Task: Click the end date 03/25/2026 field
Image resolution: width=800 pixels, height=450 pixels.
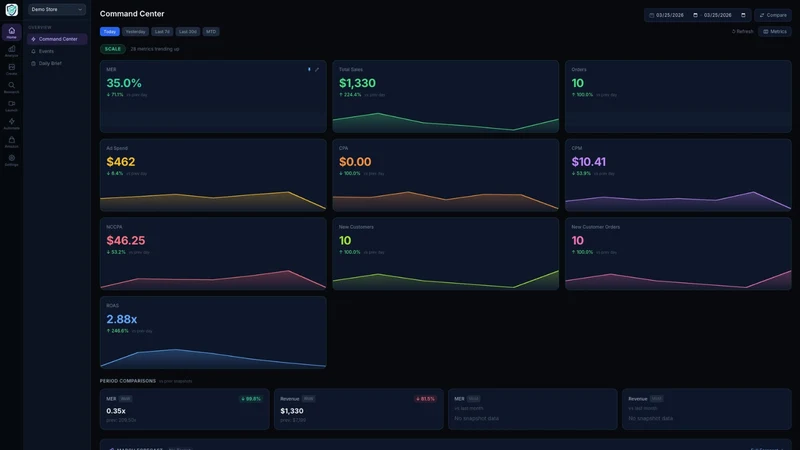Action: (x=717, y=15)
